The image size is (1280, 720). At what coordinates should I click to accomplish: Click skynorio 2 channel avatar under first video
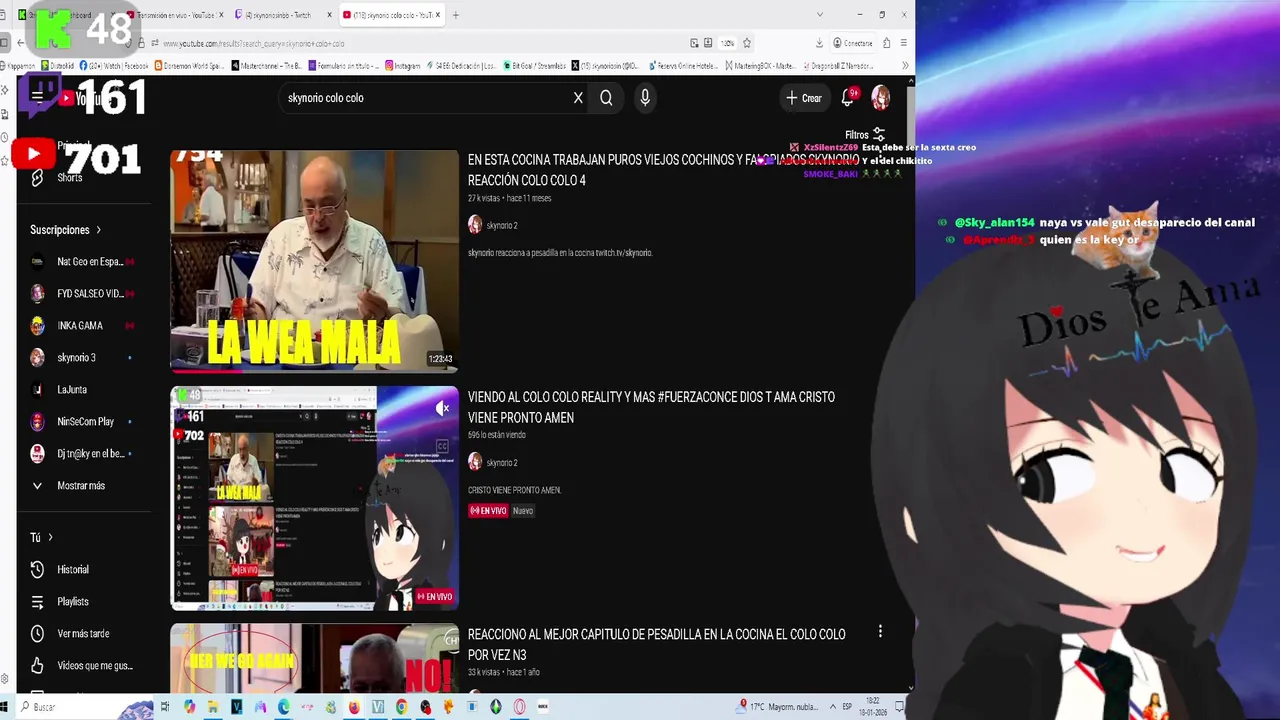(475, 225)
